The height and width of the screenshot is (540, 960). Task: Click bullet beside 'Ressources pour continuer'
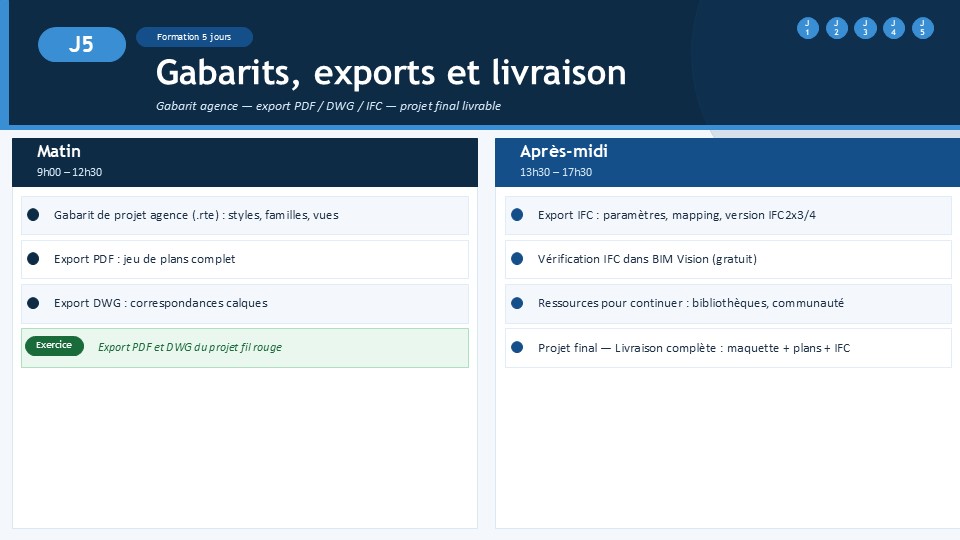pyautogui.click(x=517, y=303)
